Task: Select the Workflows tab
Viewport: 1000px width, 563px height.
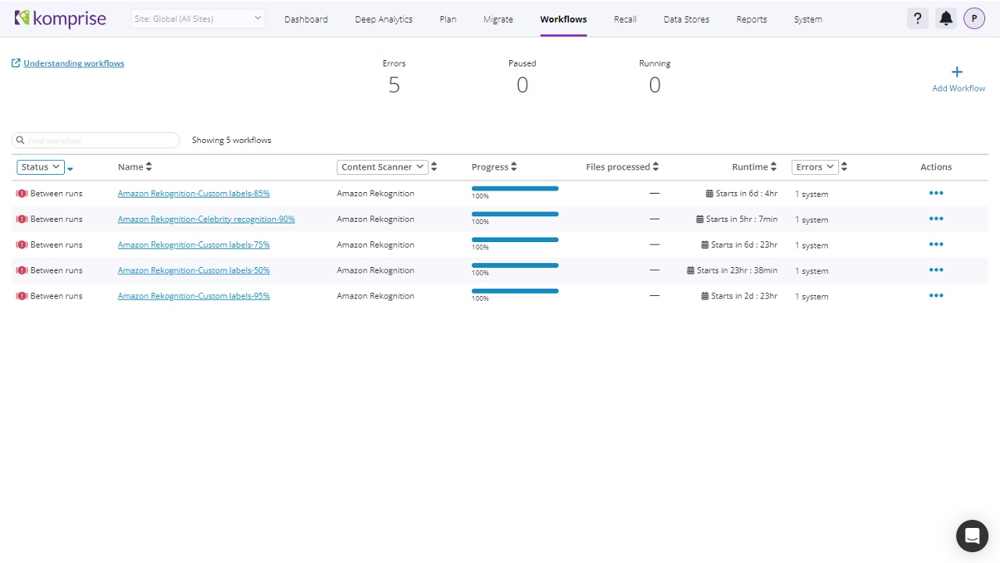Action: click(x=563, y=19)
